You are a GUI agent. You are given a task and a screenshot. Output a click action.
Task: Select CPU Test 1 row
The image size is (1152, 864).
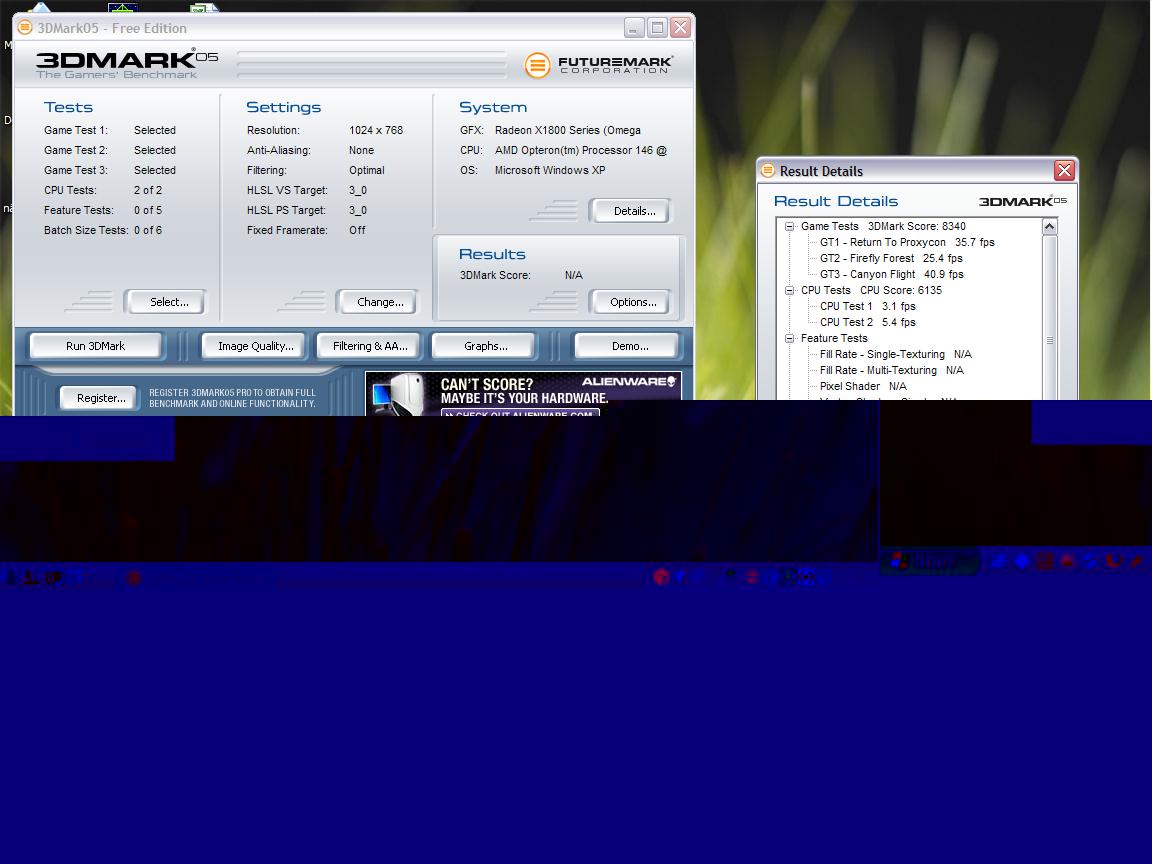tap(868, 306)
